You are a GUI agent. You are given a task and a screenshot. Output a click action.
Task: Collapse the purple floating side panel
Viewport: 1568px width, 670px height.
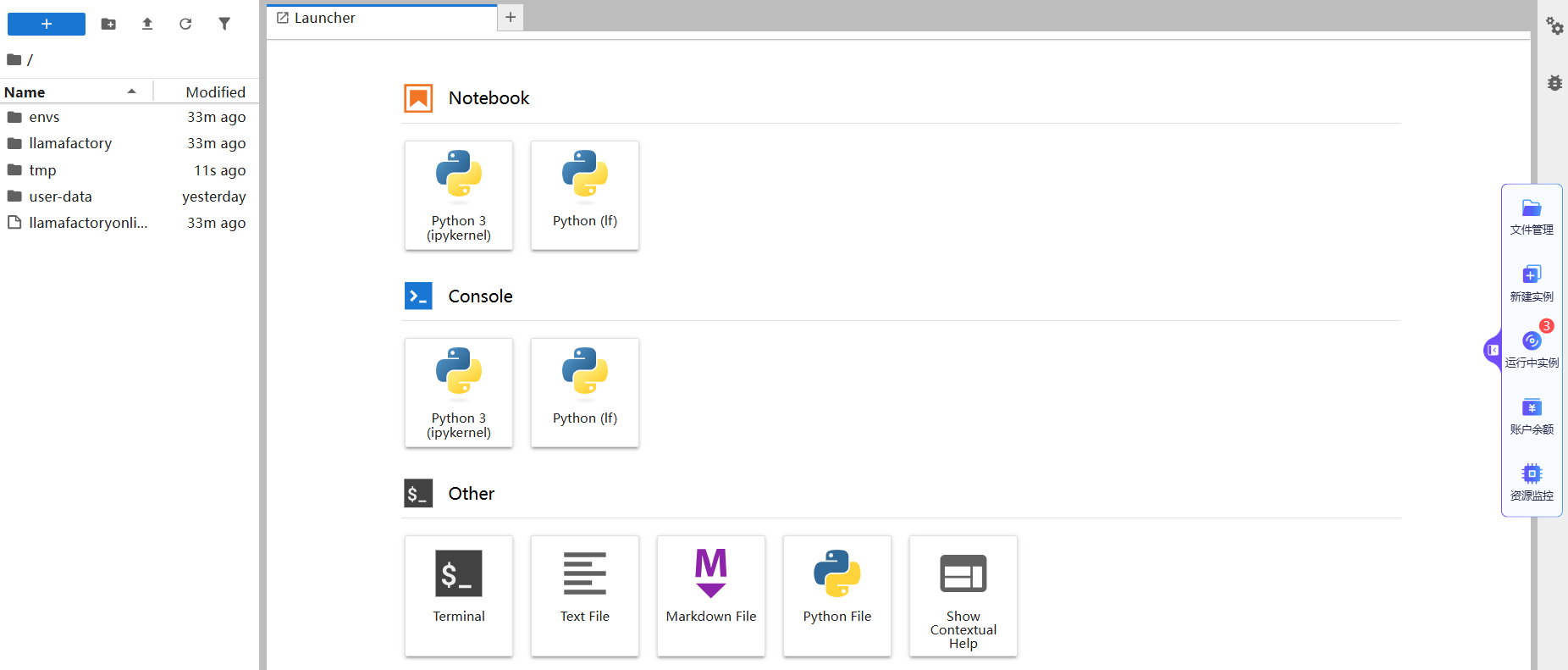pos(1493,350)
